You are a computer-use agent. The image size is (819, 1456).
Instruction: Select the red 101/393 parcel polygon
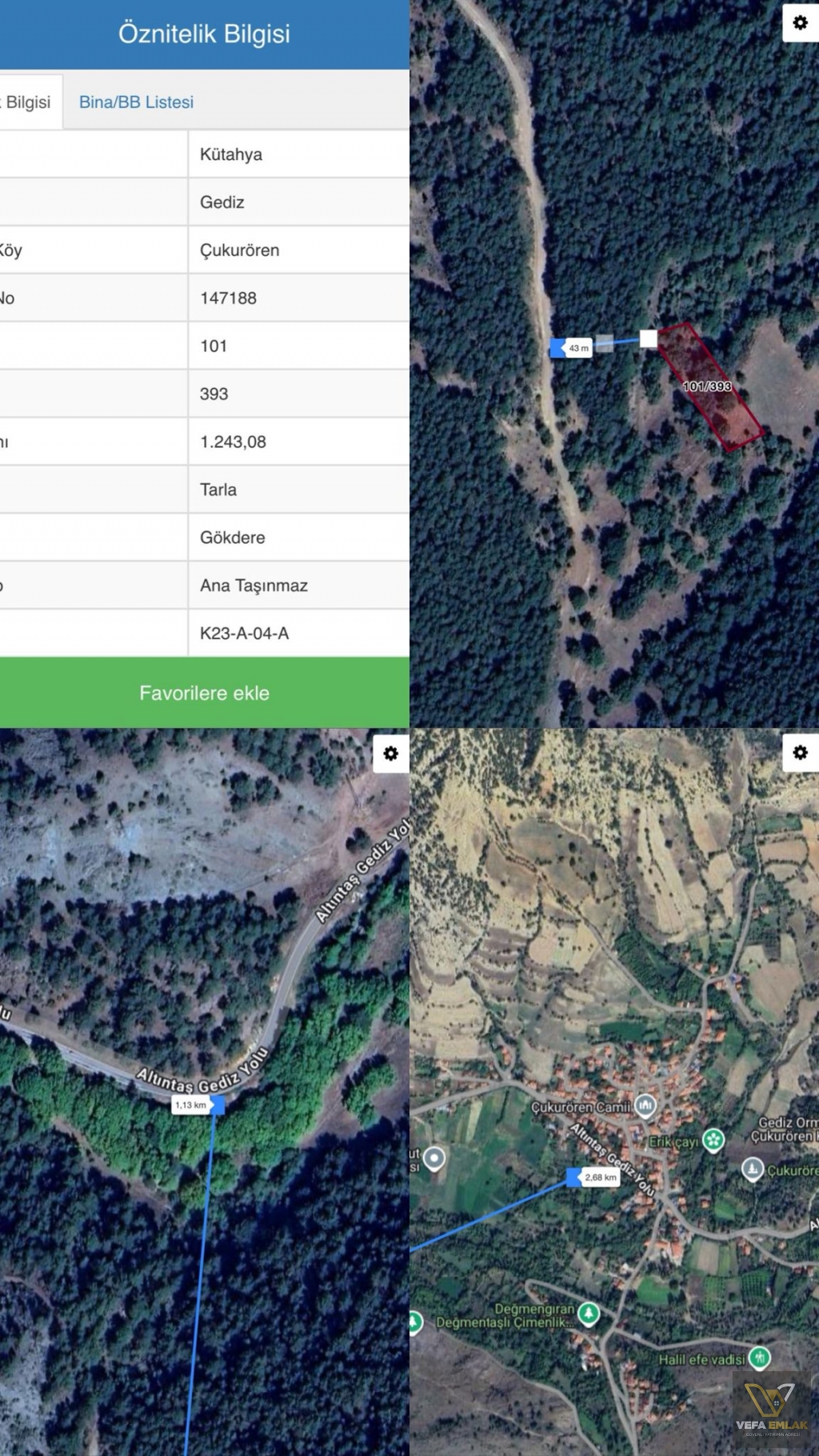709,386
